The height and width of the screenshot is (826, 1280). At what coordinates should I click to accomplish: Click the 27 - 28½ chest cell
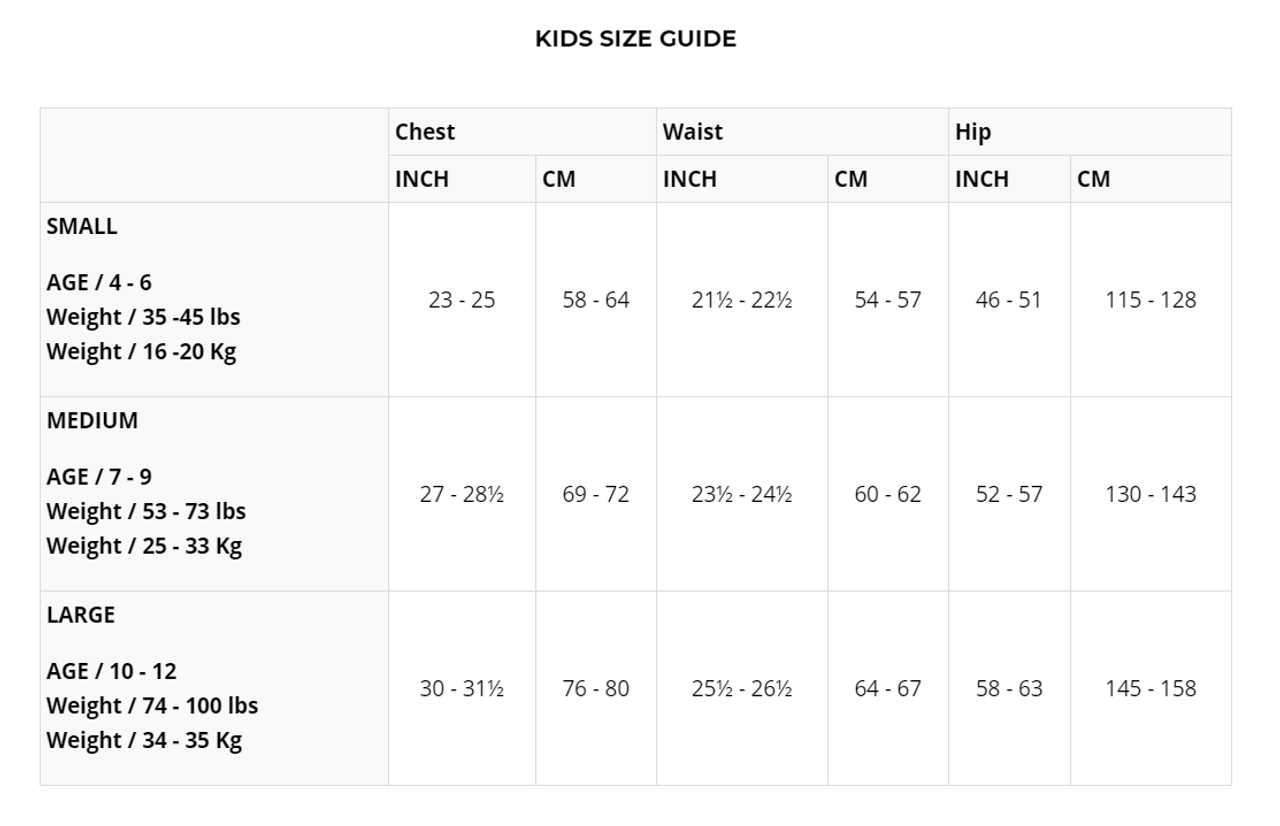point(462,494)
